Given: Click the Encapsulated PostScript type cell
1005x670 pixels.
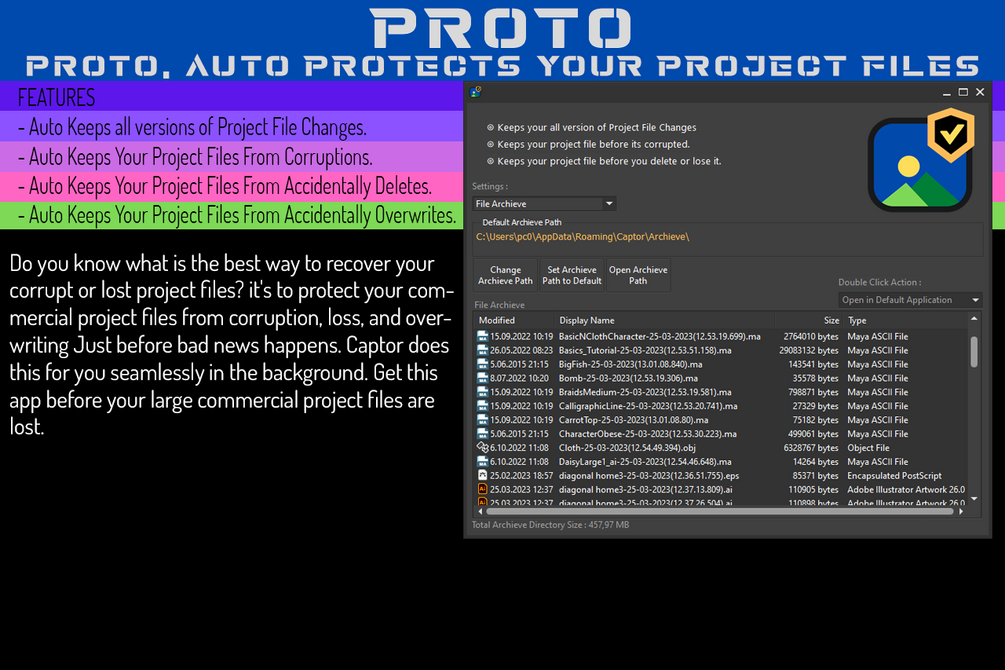Looking at the screenshot, I should point(894,476).
